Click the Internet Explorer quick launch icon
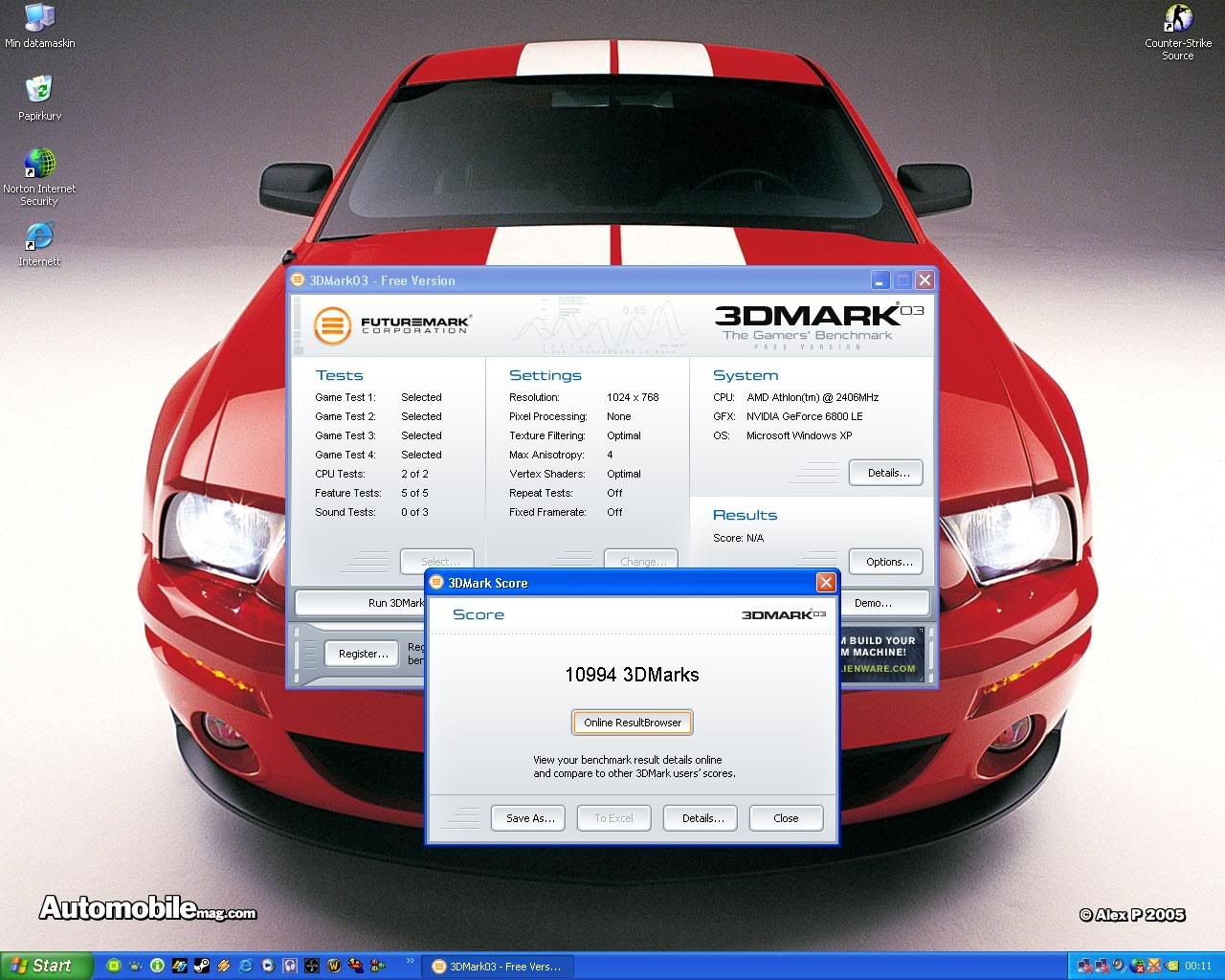 (x=245, y=966)
